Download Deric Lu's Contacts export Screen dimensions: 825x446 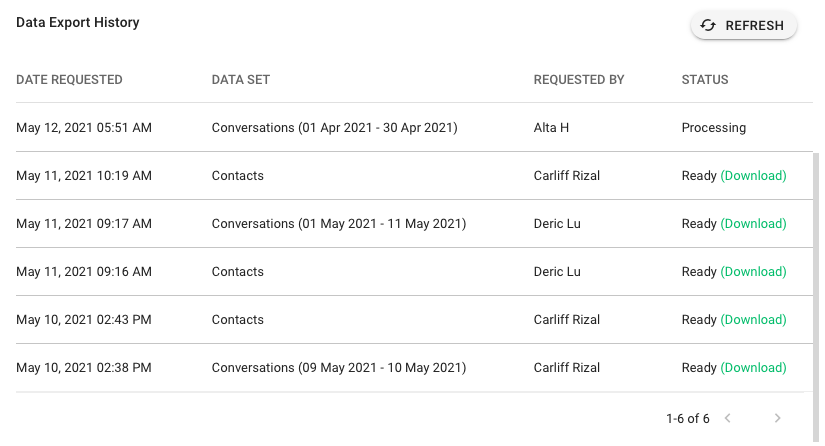tap(753, 271)
